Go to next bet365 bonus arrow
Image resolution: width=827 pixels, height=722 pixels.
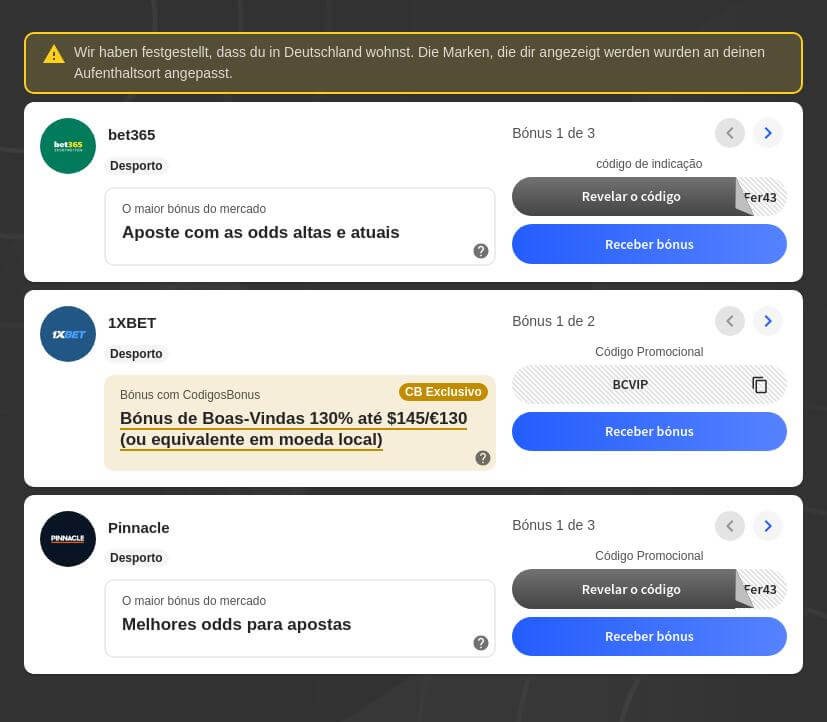pos(768,133)
